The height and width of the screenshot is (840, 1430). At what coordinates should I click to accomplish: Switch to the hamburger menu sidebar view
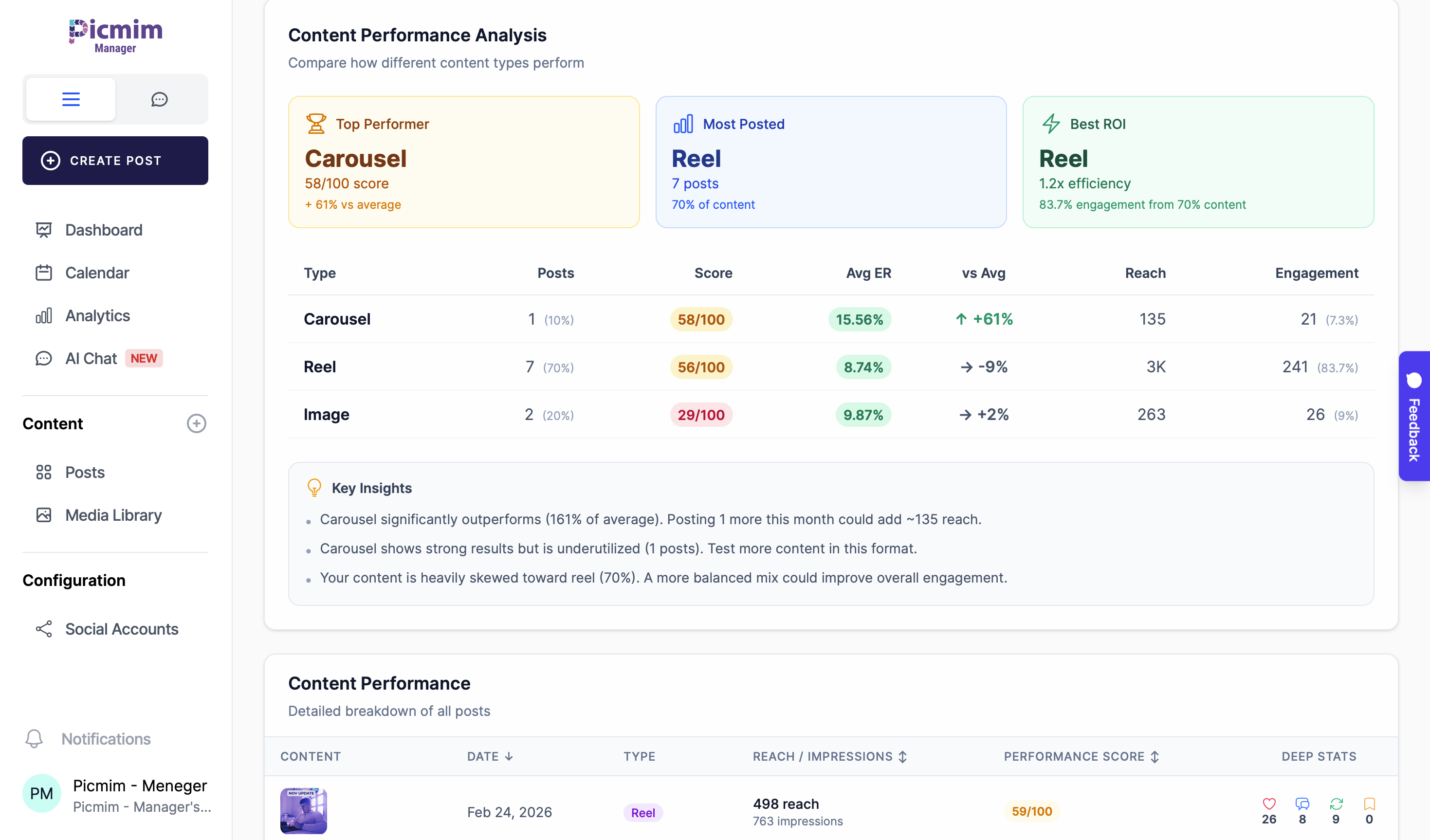click(x=71, y=99)
